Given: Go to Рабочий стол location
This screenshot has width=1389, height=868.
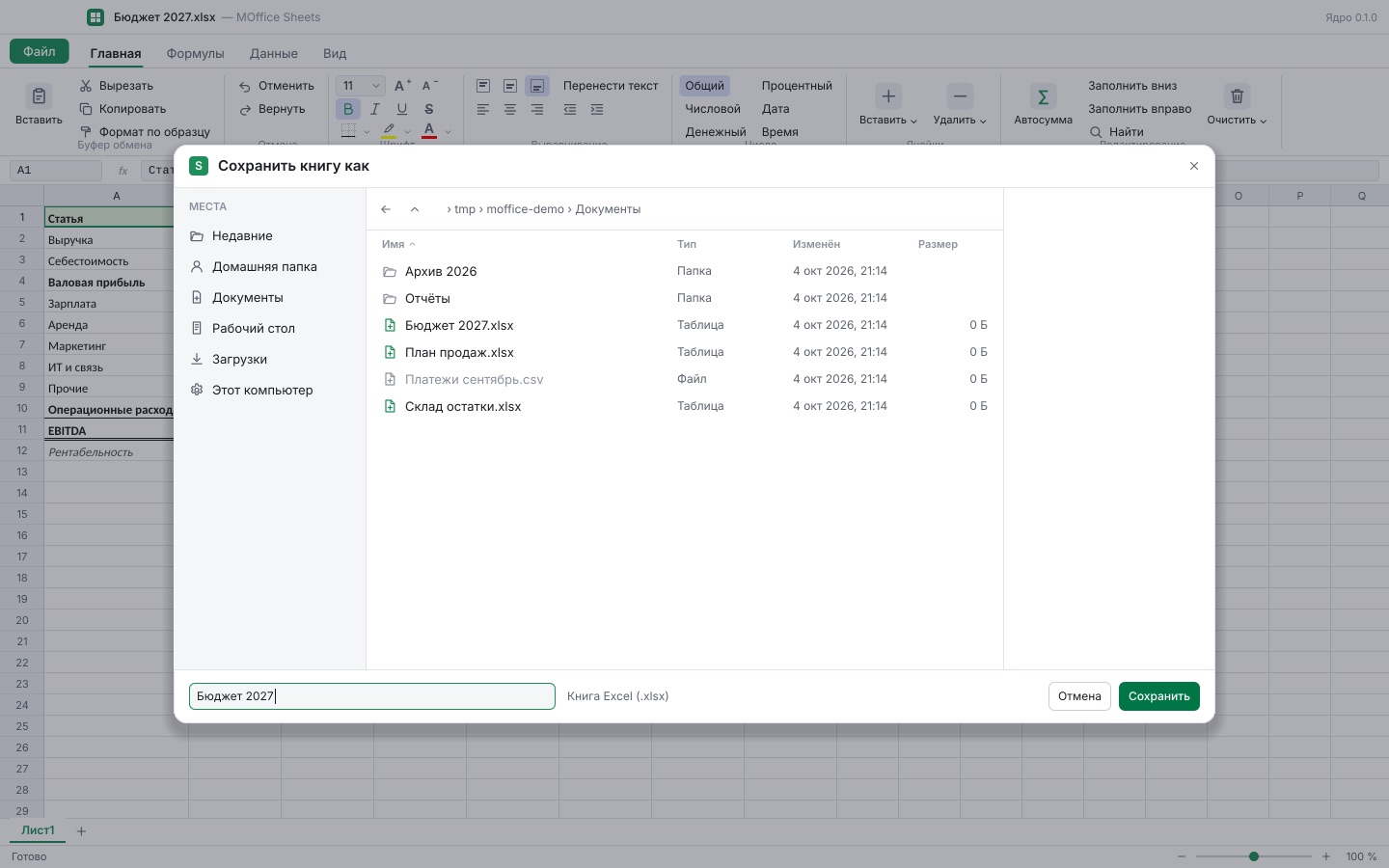Looking at the screenshot, I should point(270,329).
